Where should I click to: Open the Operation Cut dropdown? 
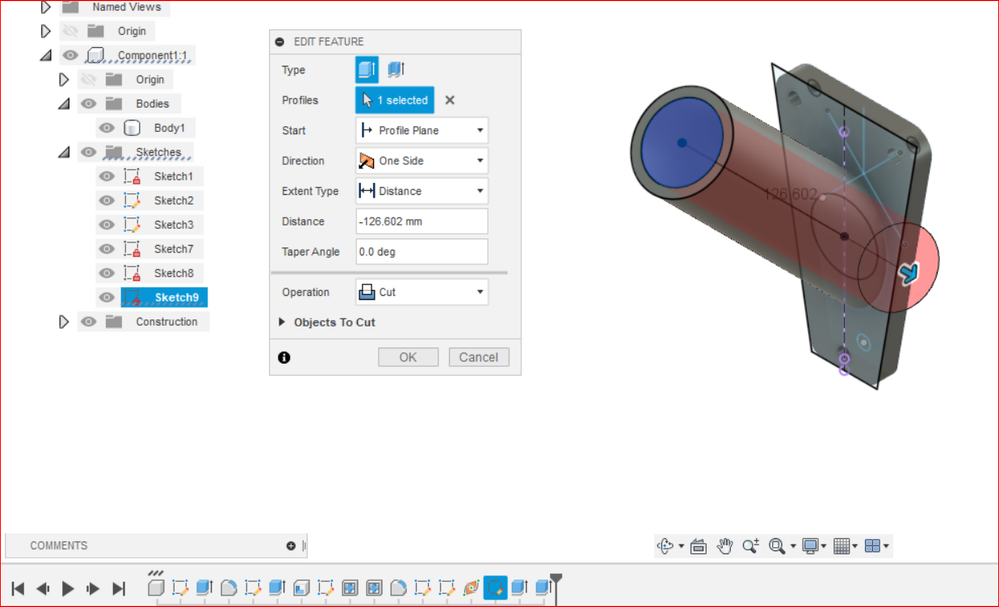tap(422, 292)
